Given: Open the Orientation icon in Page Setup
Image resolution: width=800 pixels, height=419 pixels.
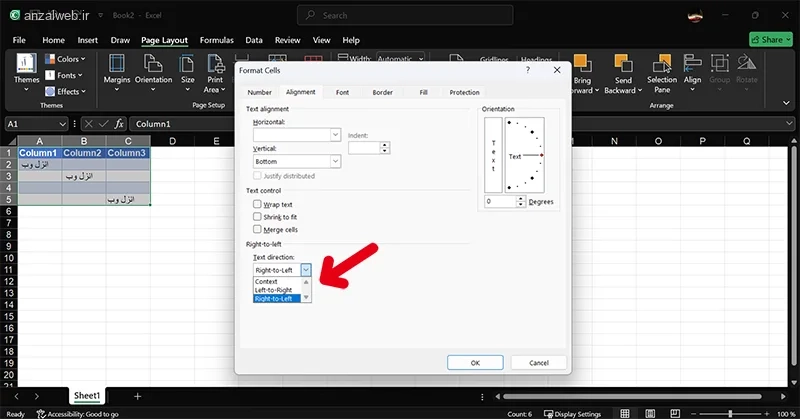Looking at the screenshot, I should 153,63.
